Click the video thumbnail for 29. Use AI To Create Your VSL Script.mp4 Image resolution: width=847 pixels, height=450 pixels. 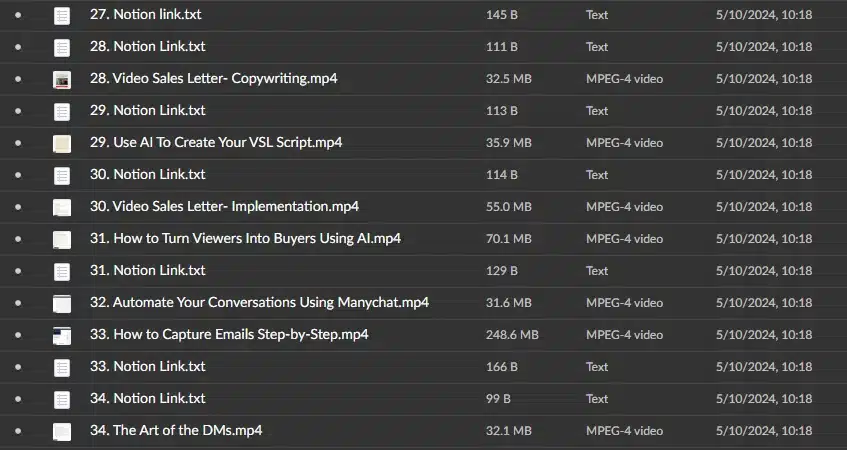click(x=62, y=143)
